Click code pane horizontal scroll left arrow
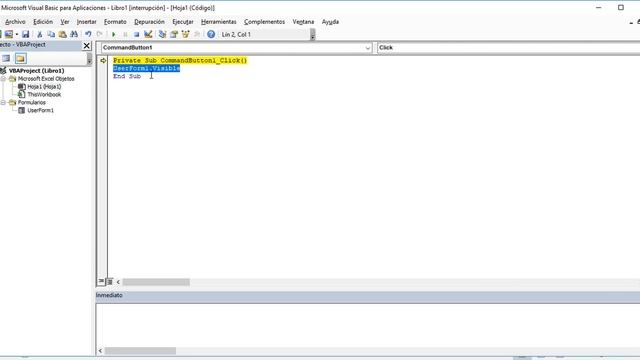640x360 pixels. [118, 282]
